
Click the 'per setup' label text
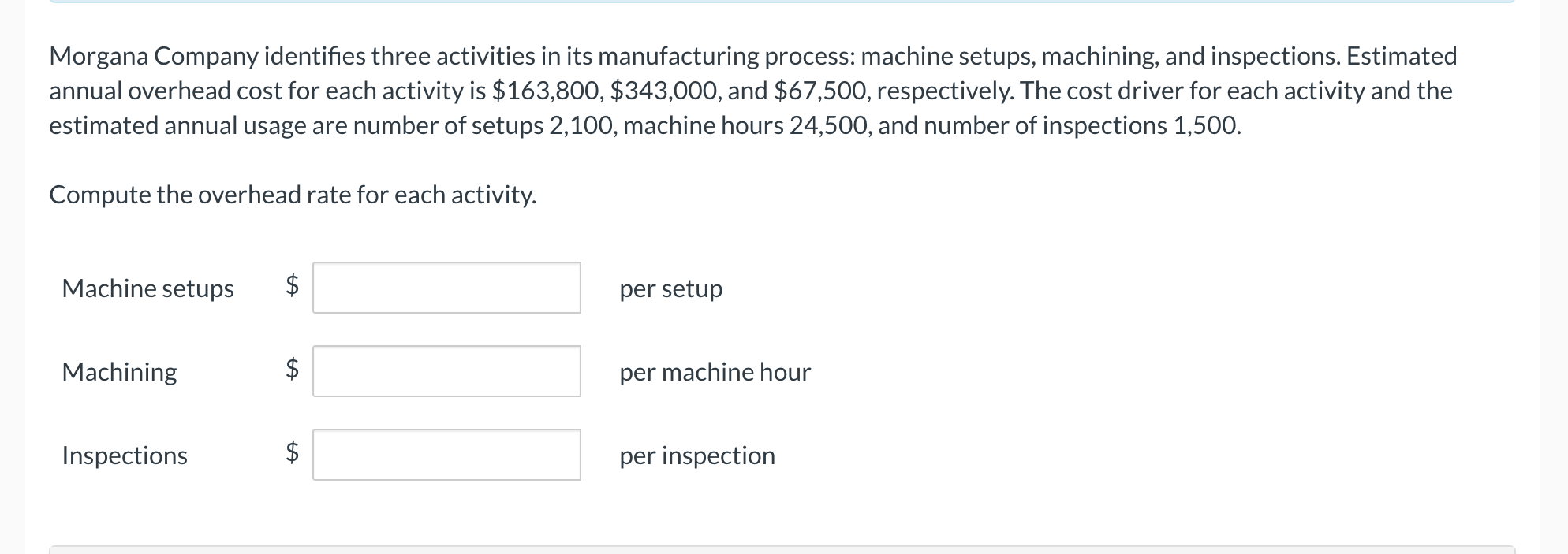click(670, 288)
